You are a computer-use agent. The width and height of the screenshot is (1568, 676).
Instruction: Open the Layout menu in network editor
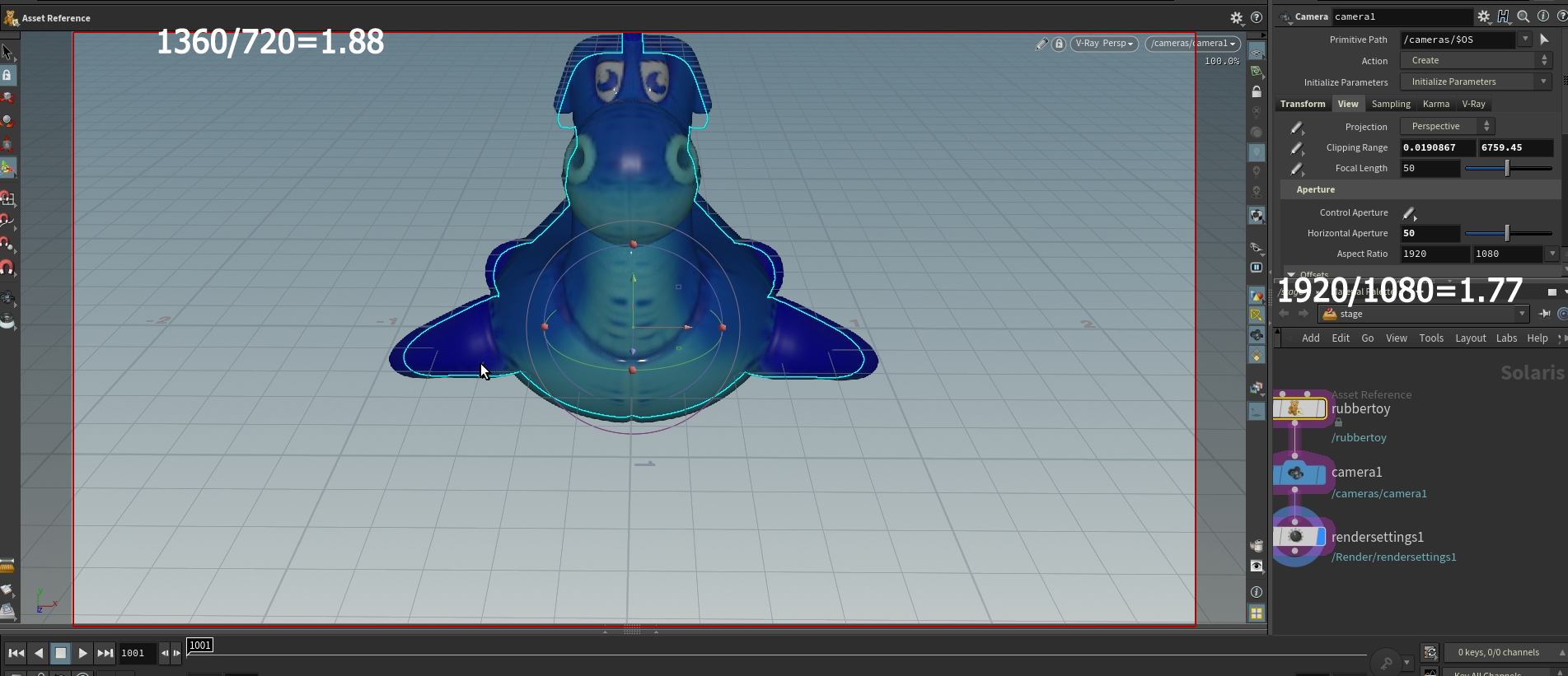coord(1470,338)
